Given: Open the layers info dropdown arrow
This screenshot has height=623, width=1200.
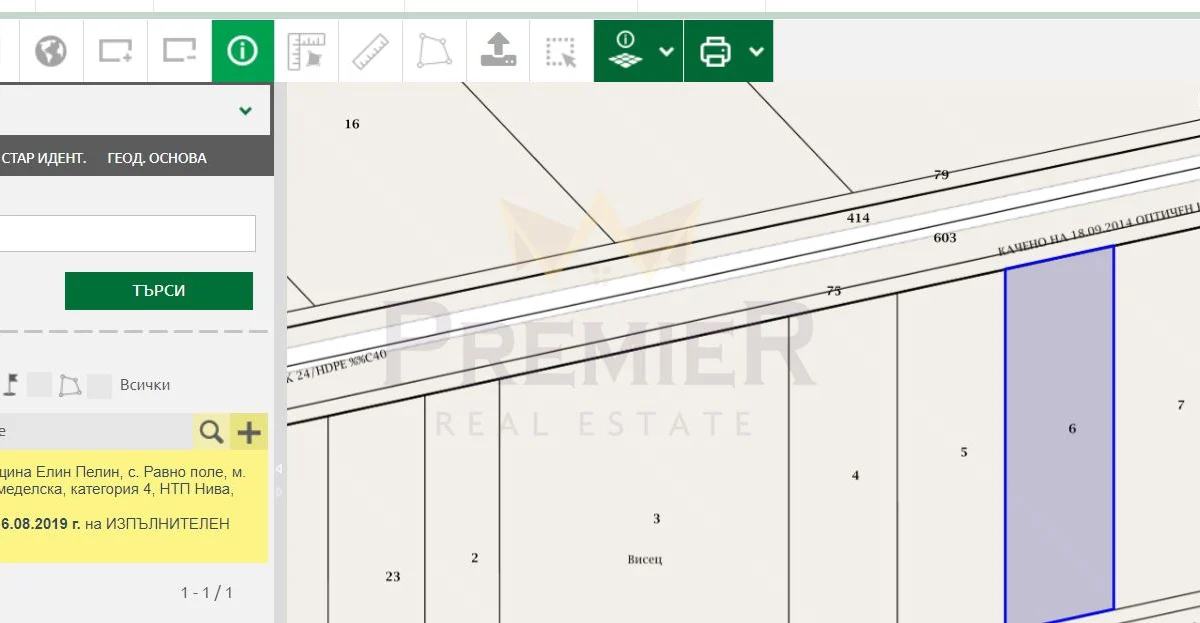Looking at the screenshot, I should [667, 52].
